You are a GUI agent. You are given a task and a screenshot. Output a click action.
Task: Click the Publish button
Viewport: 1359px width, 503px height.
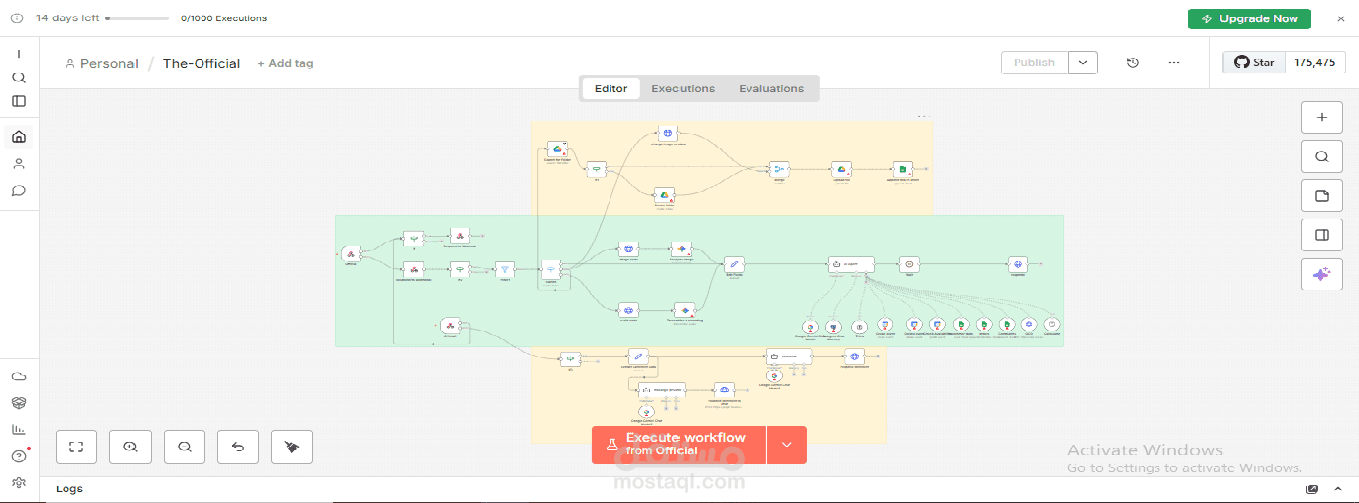pos(1034,63)
